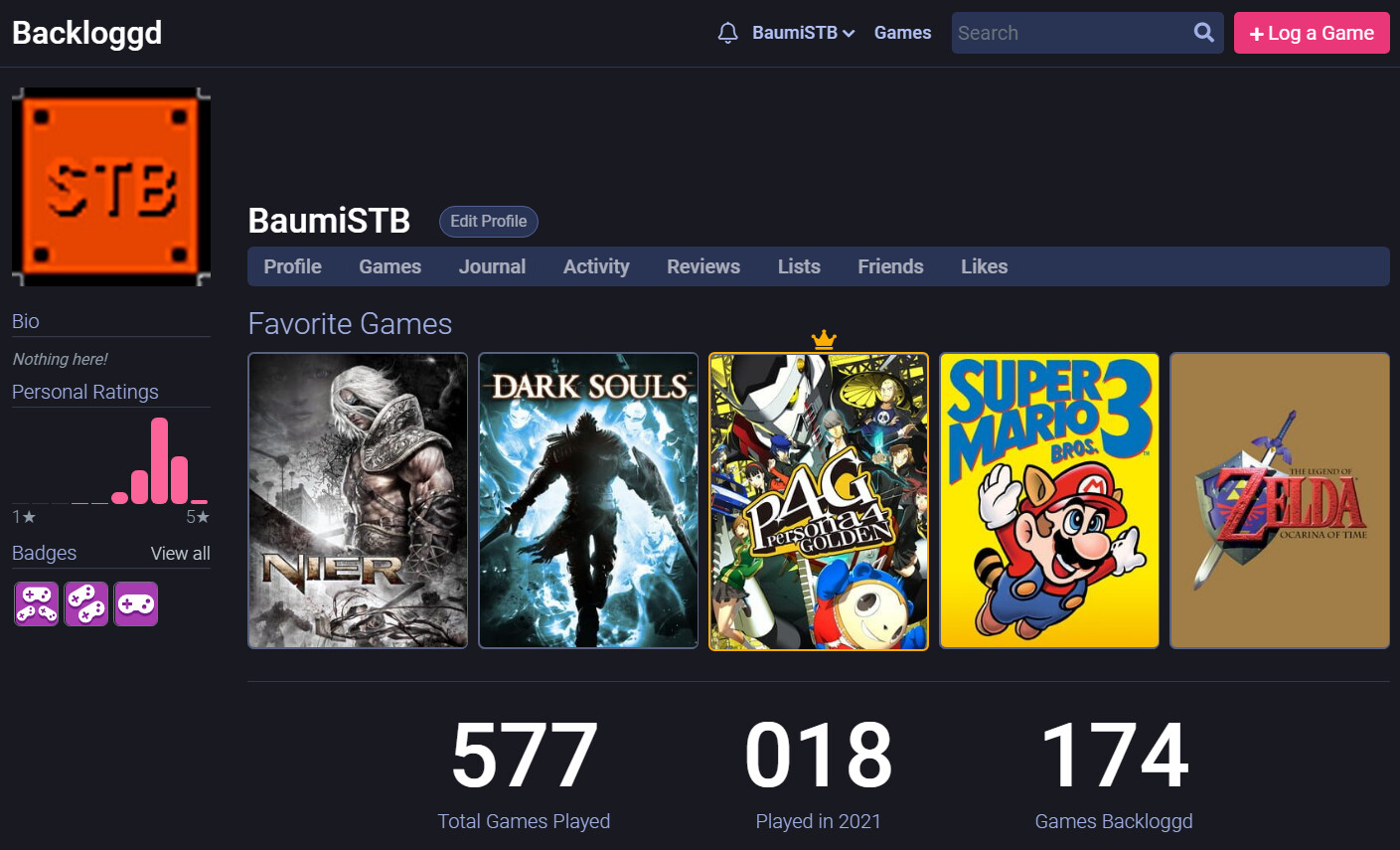Screen dimensions: 1400x850
Task: Open the Nier game cover
Action: coord(358,501)
